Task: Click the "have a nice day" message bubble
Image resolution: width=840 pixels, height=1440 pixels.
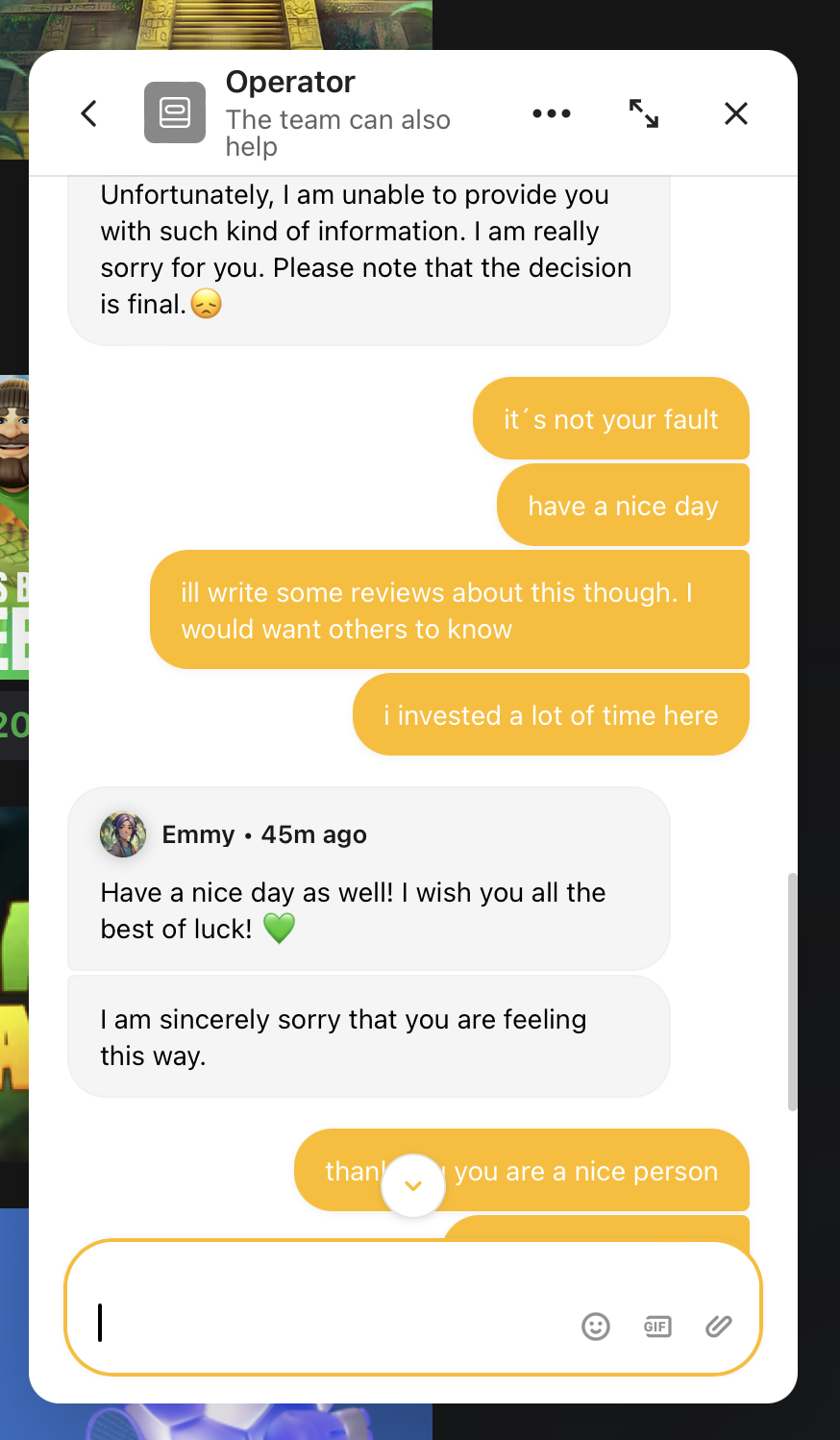Action: click(623, 506)
